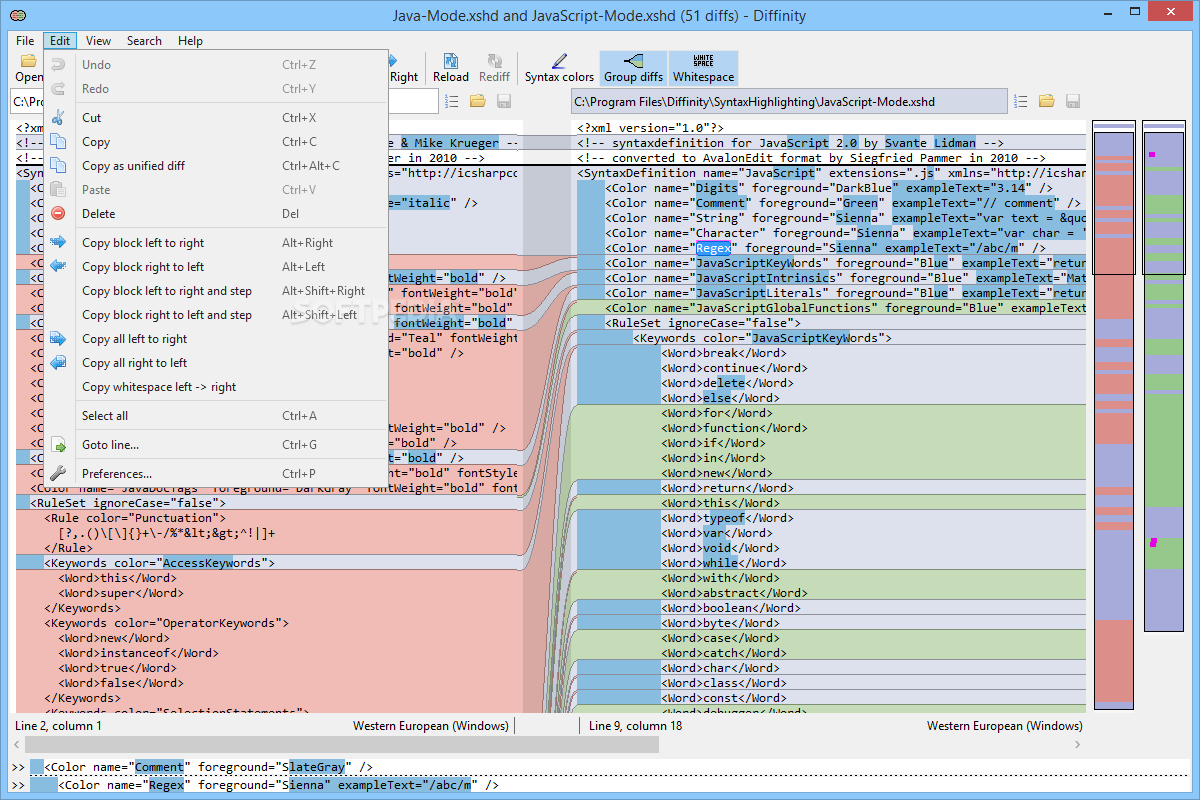Click the arrow icon by Copy block left to right

[x=59, y=243]
